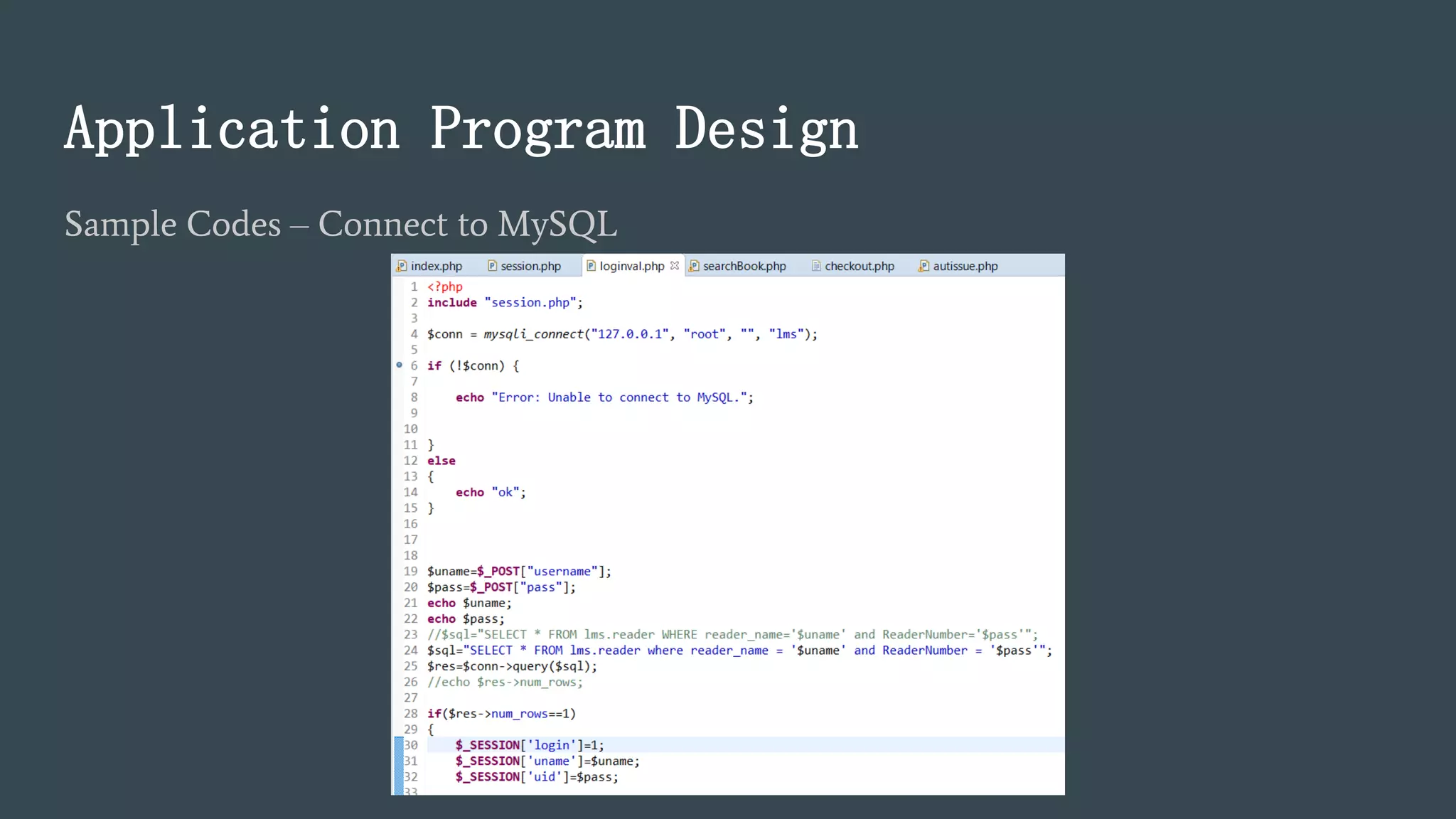Click $_POST["username"] line
Image resolution: width=1456 pixels, height=819 pixels.
[519, 572]
